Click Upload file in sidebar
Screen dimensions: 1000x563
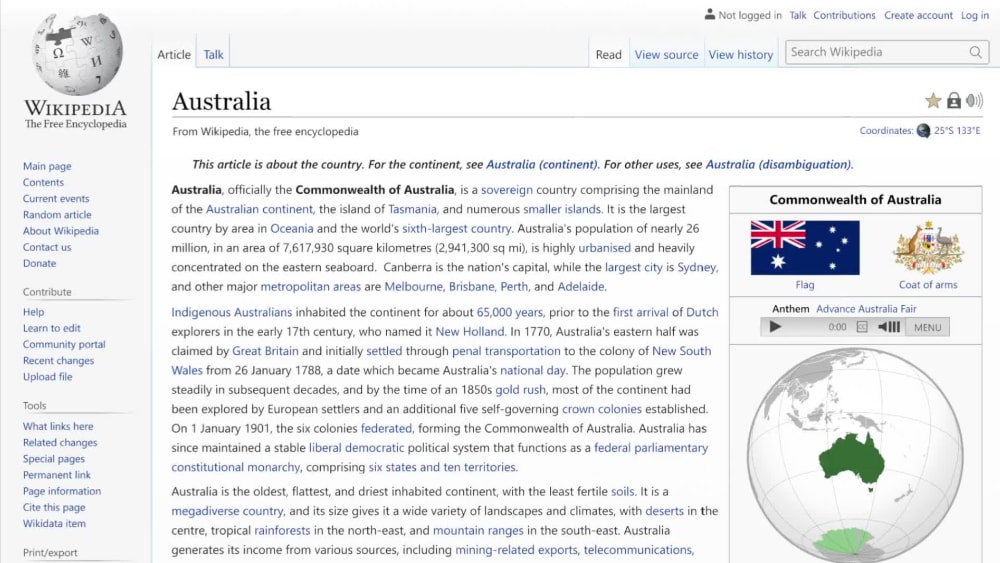point(48,376)
